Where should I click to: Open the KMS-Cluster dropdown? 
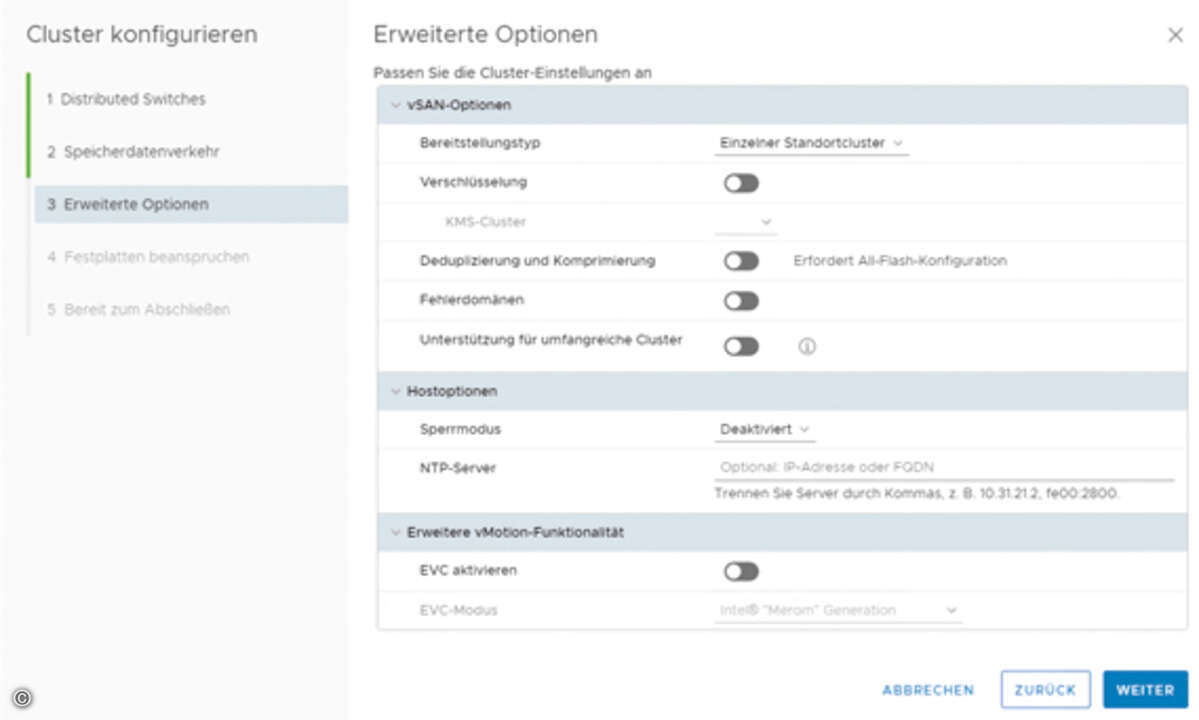[746, 222]
